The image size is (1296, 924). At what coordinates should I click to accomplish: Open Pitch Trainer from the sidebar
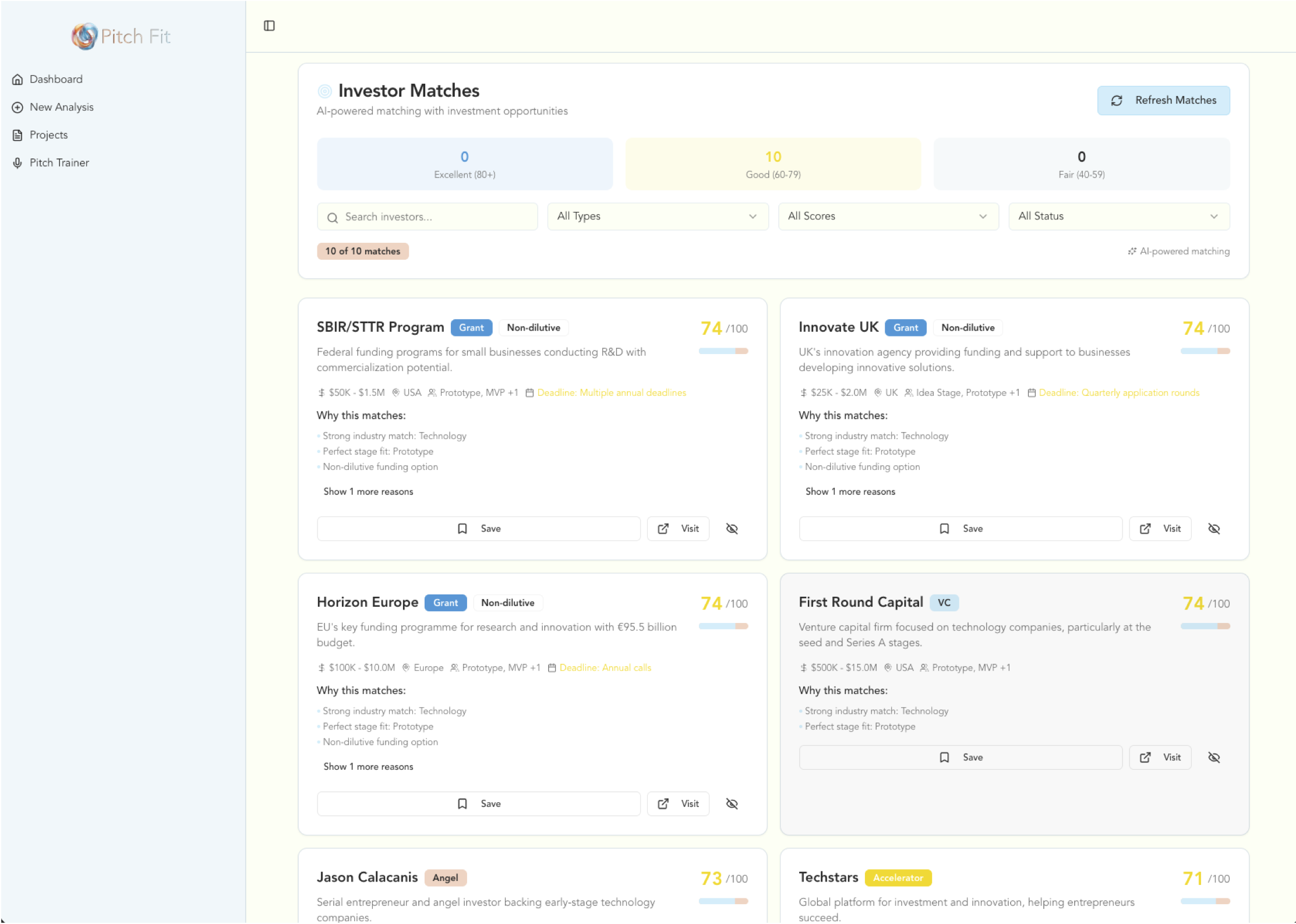(x=59, y=163)
